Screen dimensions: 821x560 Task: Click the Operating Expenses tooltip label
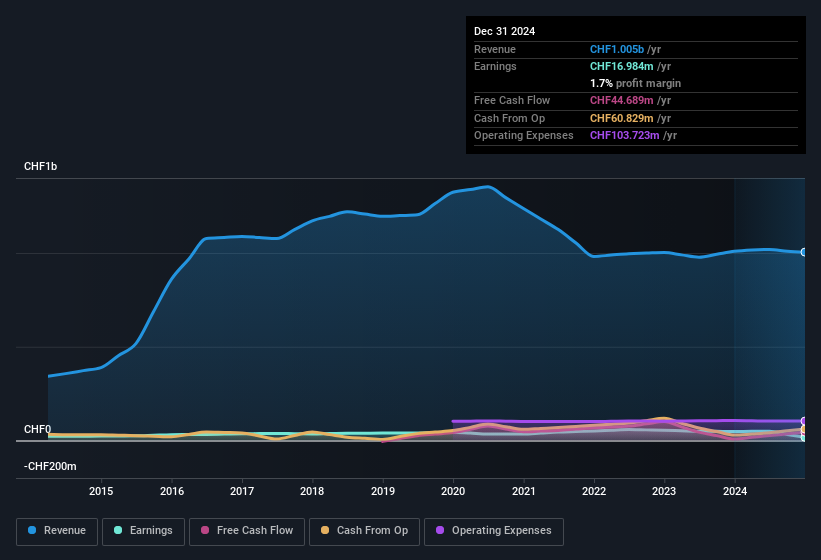click(524, 135)
